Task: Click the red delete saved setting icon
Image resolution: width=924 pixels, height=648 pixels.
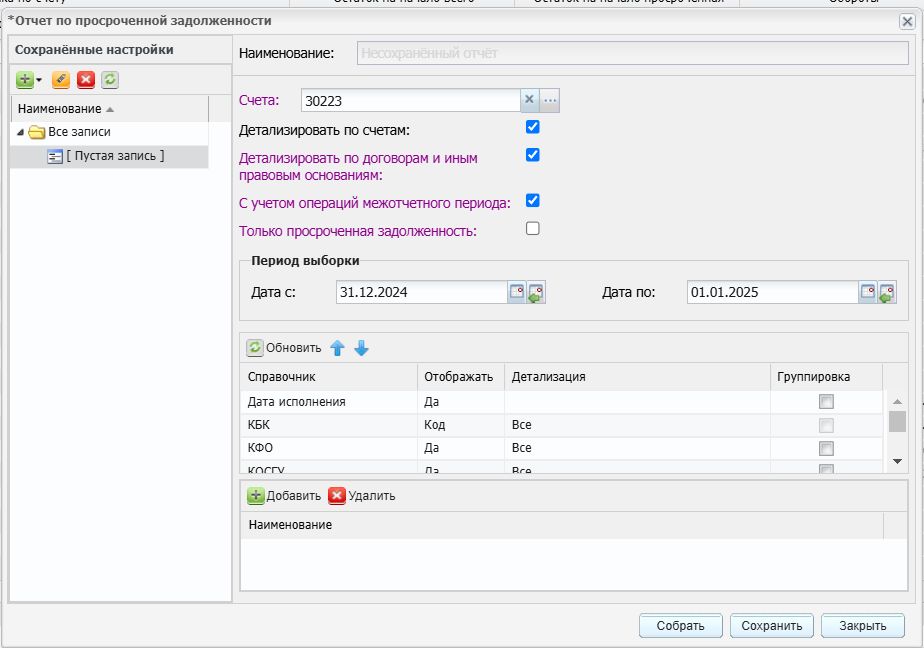Action: 86,80
